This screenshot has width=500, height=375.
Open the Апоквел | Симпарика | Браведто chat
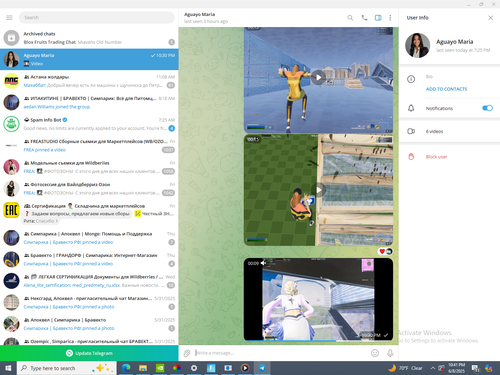tap(89, 324)
